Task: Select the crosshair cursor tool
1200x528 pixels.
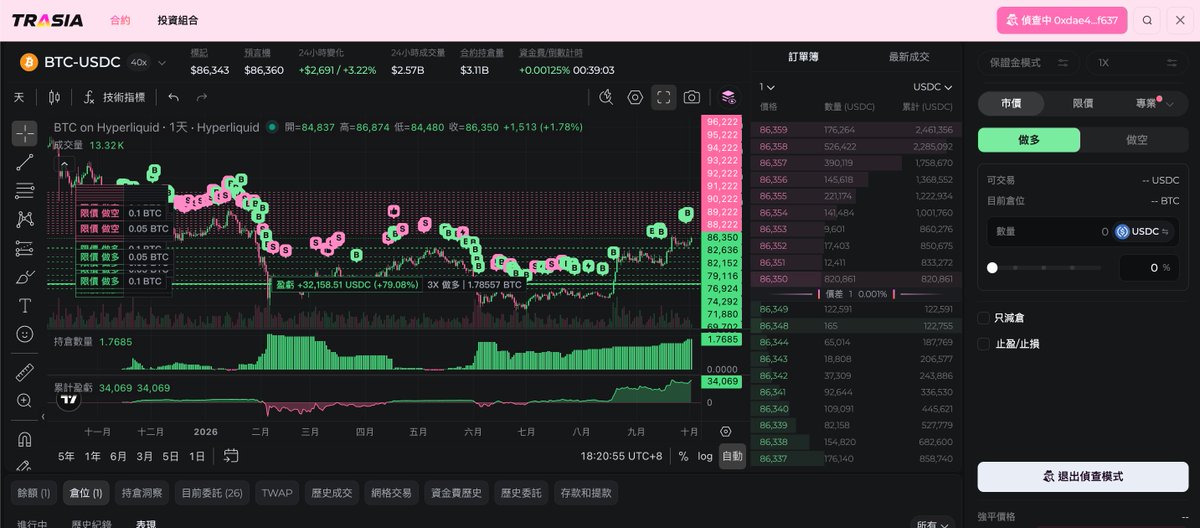Action: pyautogui.click(x=25, y=133)
